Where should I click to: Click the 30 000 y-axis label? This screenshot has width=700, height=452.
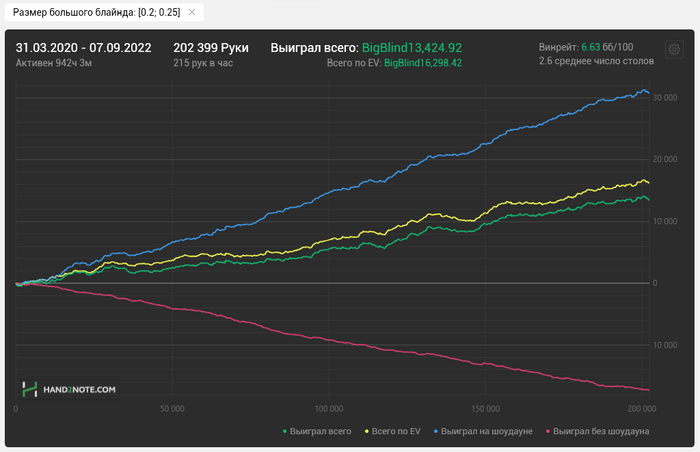(x=665, y=98)
